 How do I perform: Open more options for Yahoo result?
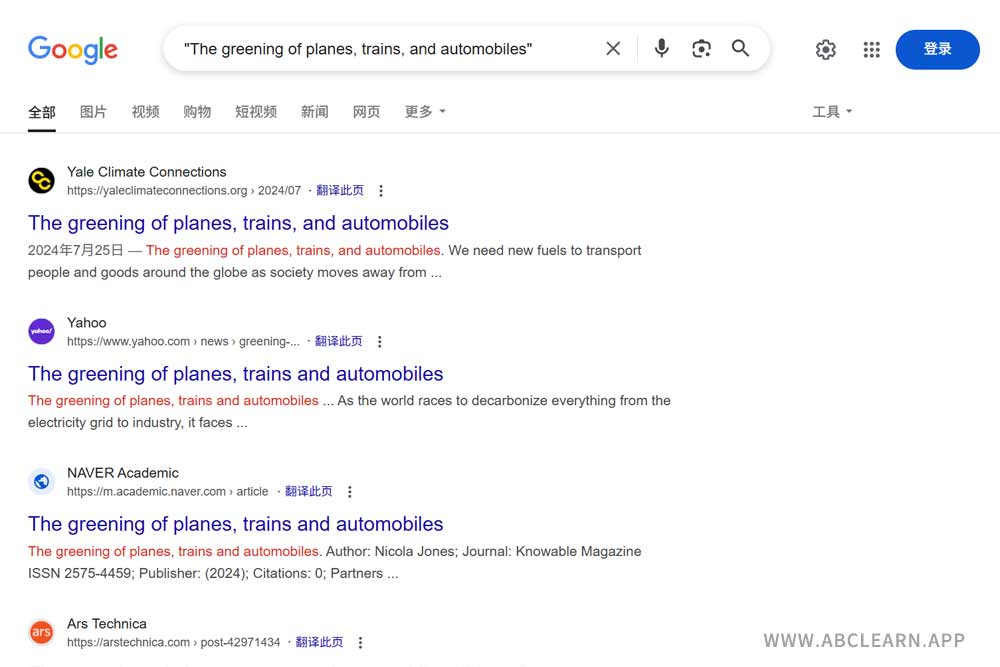coord(379,341)
